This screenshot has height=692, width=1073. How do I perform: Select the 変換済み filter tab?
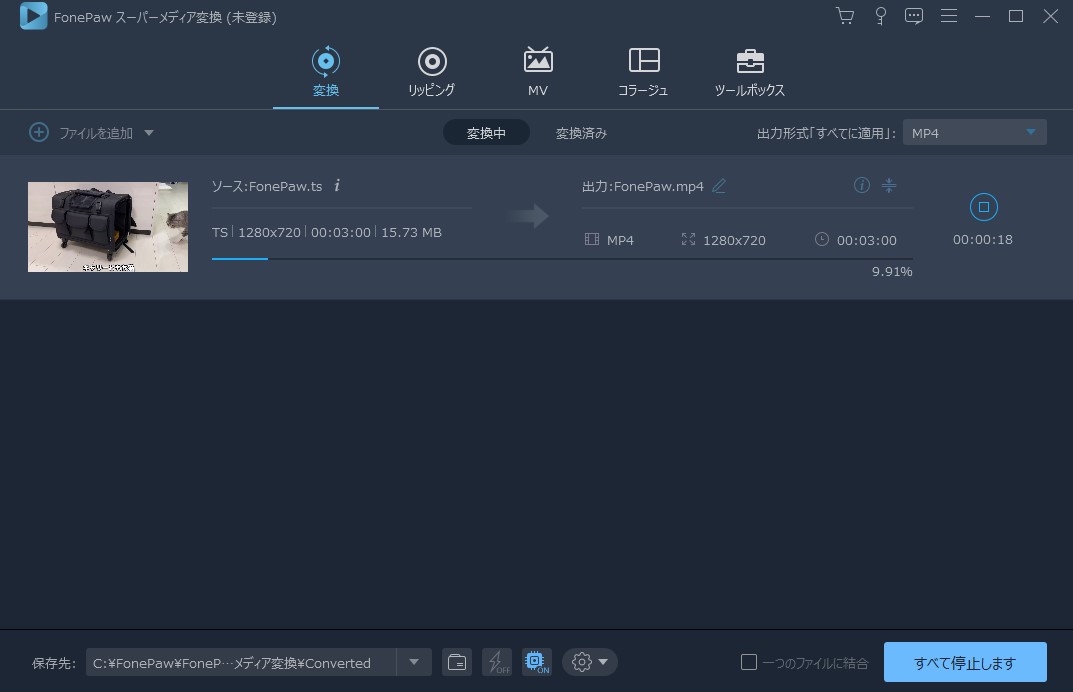(581, 133)
